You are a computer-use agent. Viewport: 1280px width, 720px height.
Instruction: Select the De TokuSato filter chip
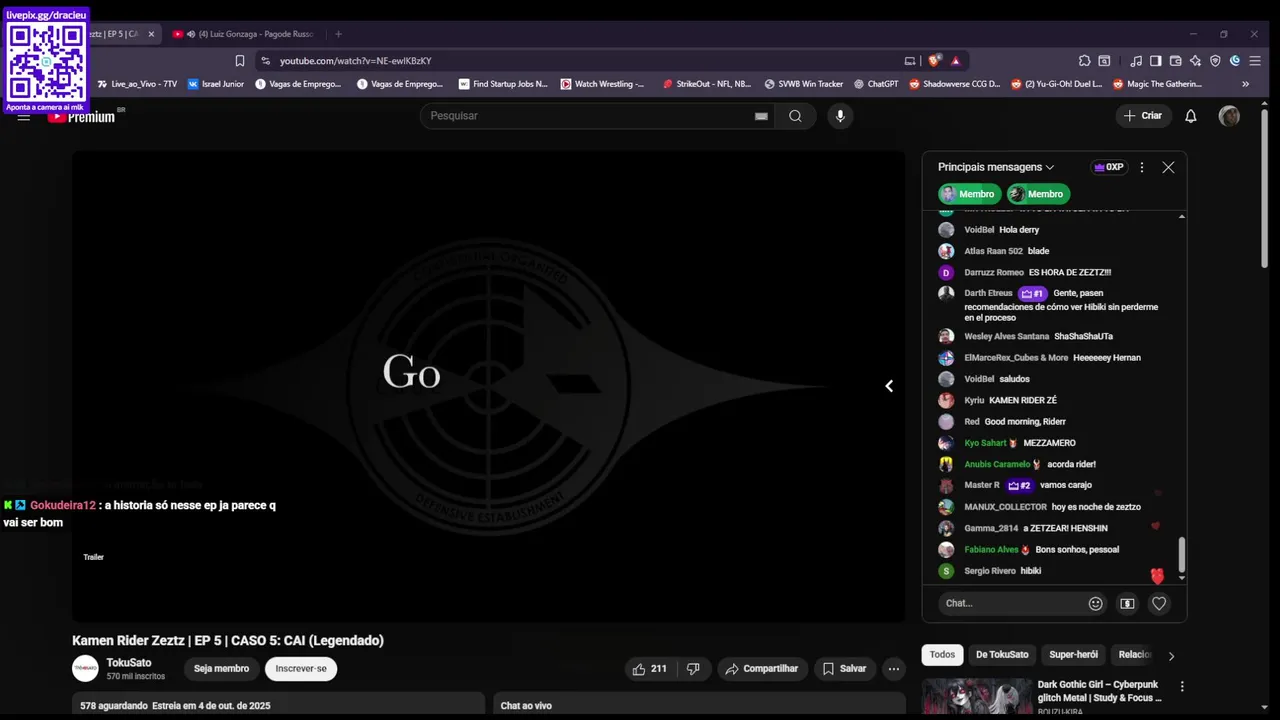[x=1002, y=655]
